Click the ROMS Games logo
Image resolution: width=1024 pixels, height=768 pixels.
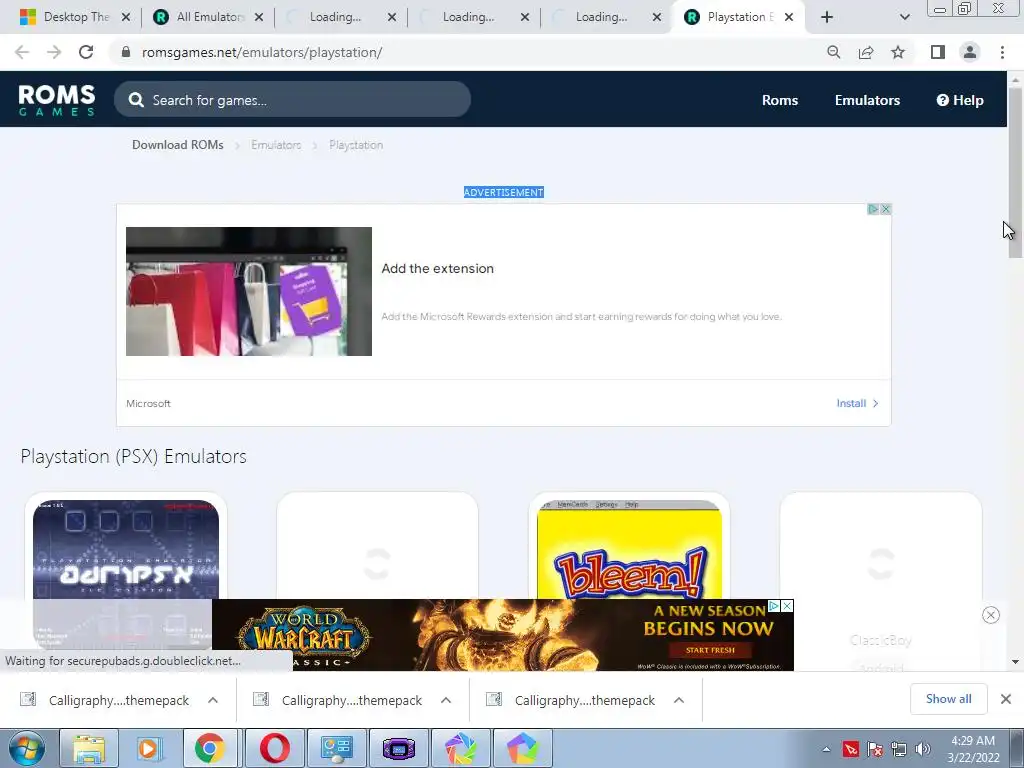[57, 100]
